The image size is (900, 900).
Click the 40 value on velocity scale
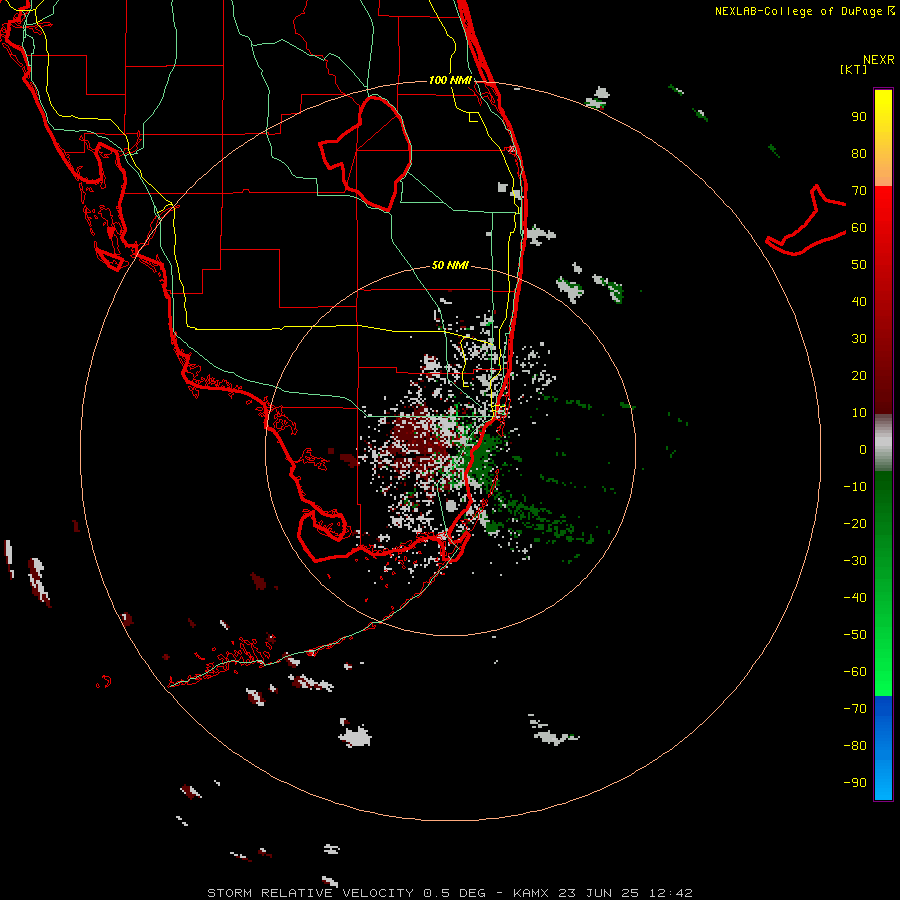point(859,301)
